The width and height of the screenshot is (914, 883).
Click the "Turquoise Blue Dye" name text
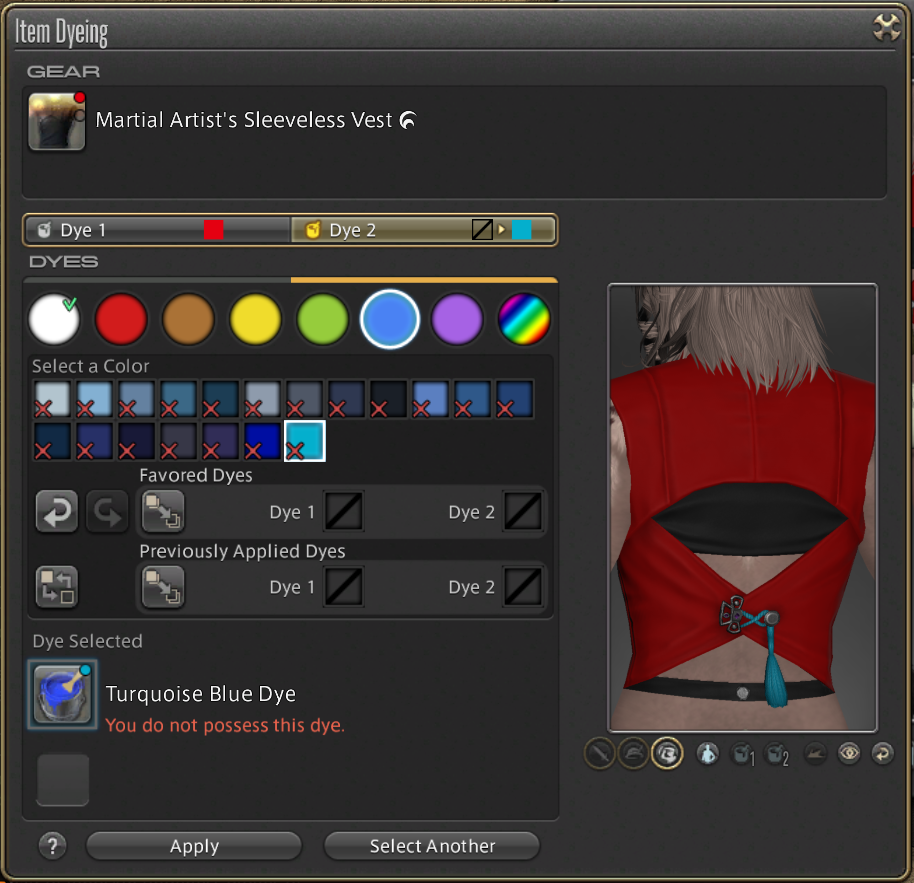(201, 694)
